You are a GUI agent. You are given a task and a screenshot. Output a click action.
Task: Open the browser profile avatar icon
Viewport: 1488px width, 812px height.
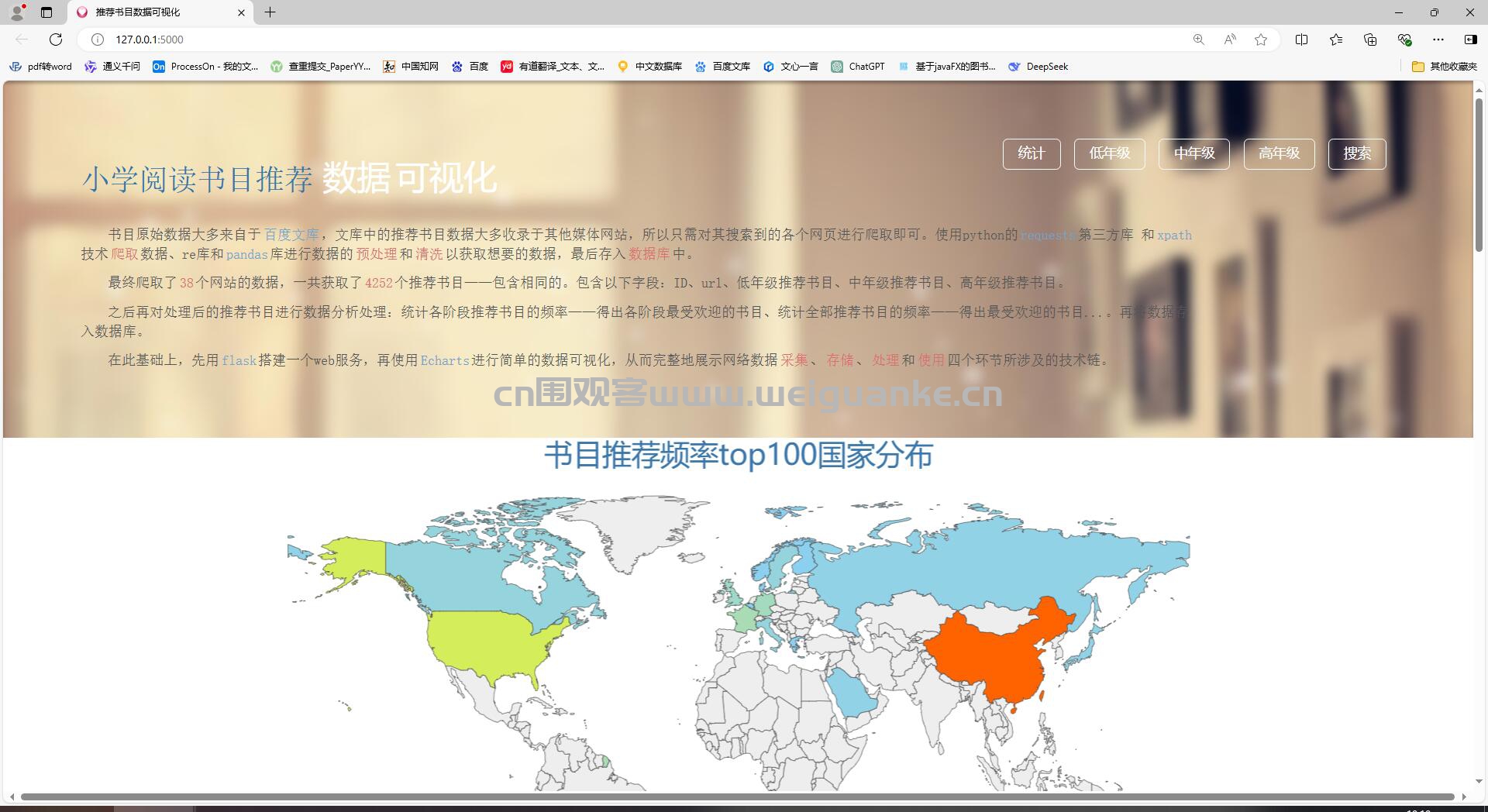point(17,12)
